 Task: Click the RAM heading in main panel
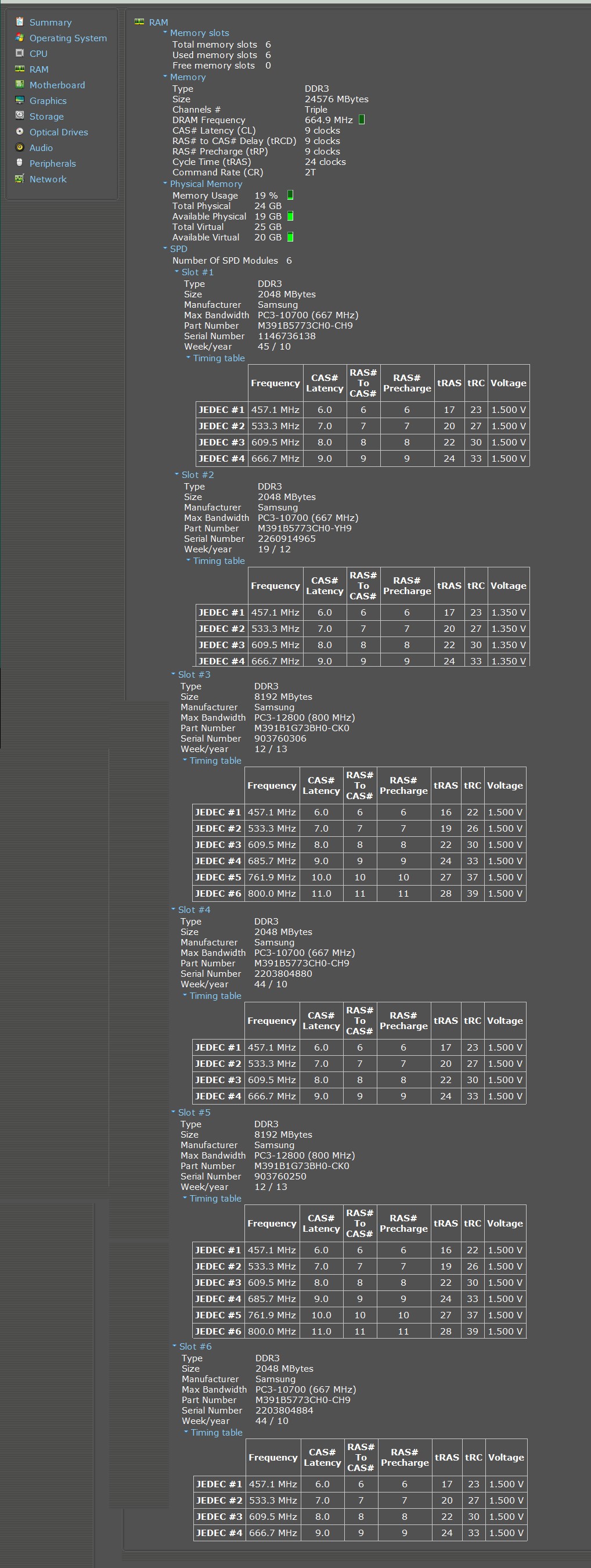[158, 23]
